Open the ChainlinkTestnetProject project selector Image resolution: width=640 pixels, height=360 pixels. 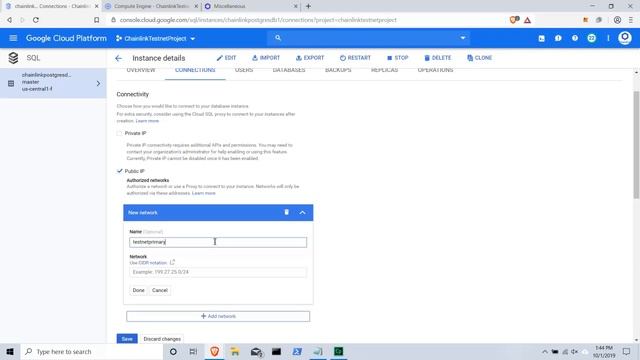(x=156, y=38)
